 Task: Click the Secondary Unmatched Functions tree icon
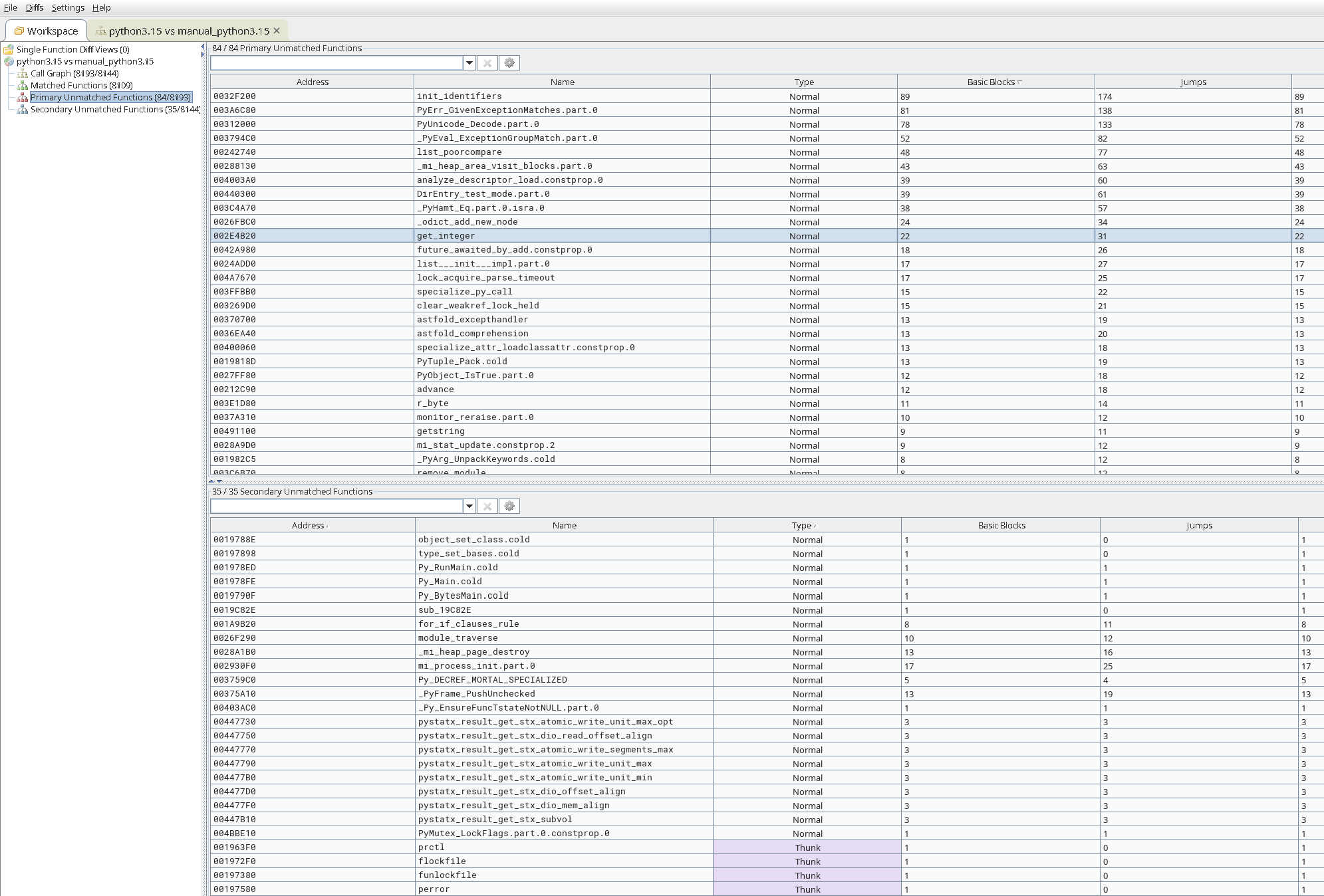coord(22,110)
